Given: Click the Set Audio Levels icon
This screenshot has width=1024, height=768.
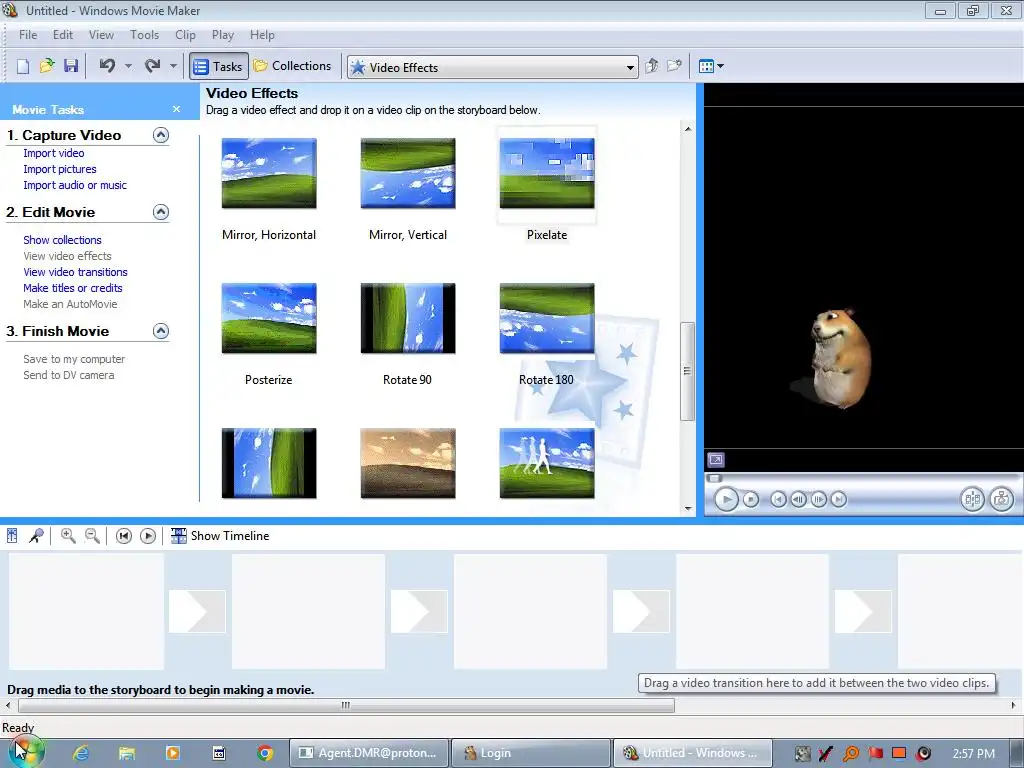Looking at the screenshot, I should click(12, 536).
